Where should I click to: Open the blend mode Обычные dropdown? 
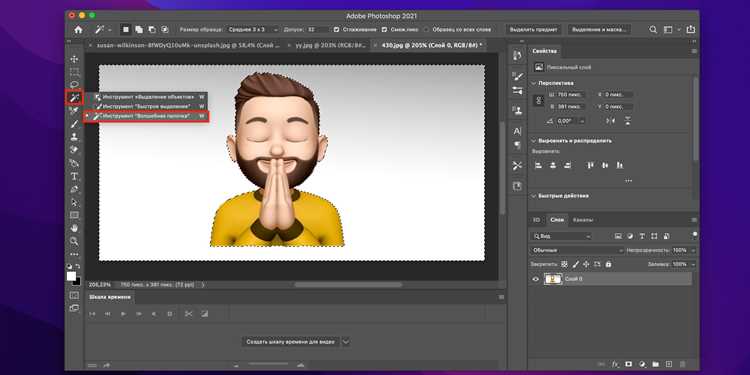[577, 250]
